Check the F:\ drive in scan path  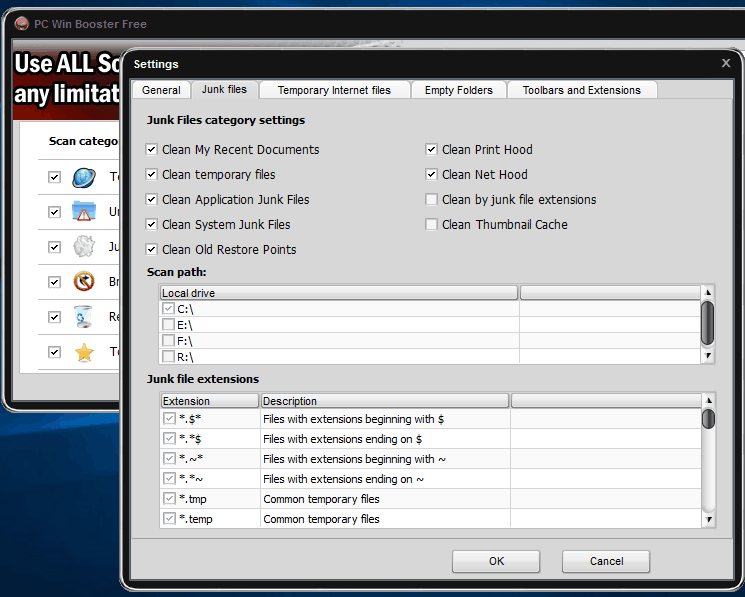pyautogui.click(x=168, y=340)
